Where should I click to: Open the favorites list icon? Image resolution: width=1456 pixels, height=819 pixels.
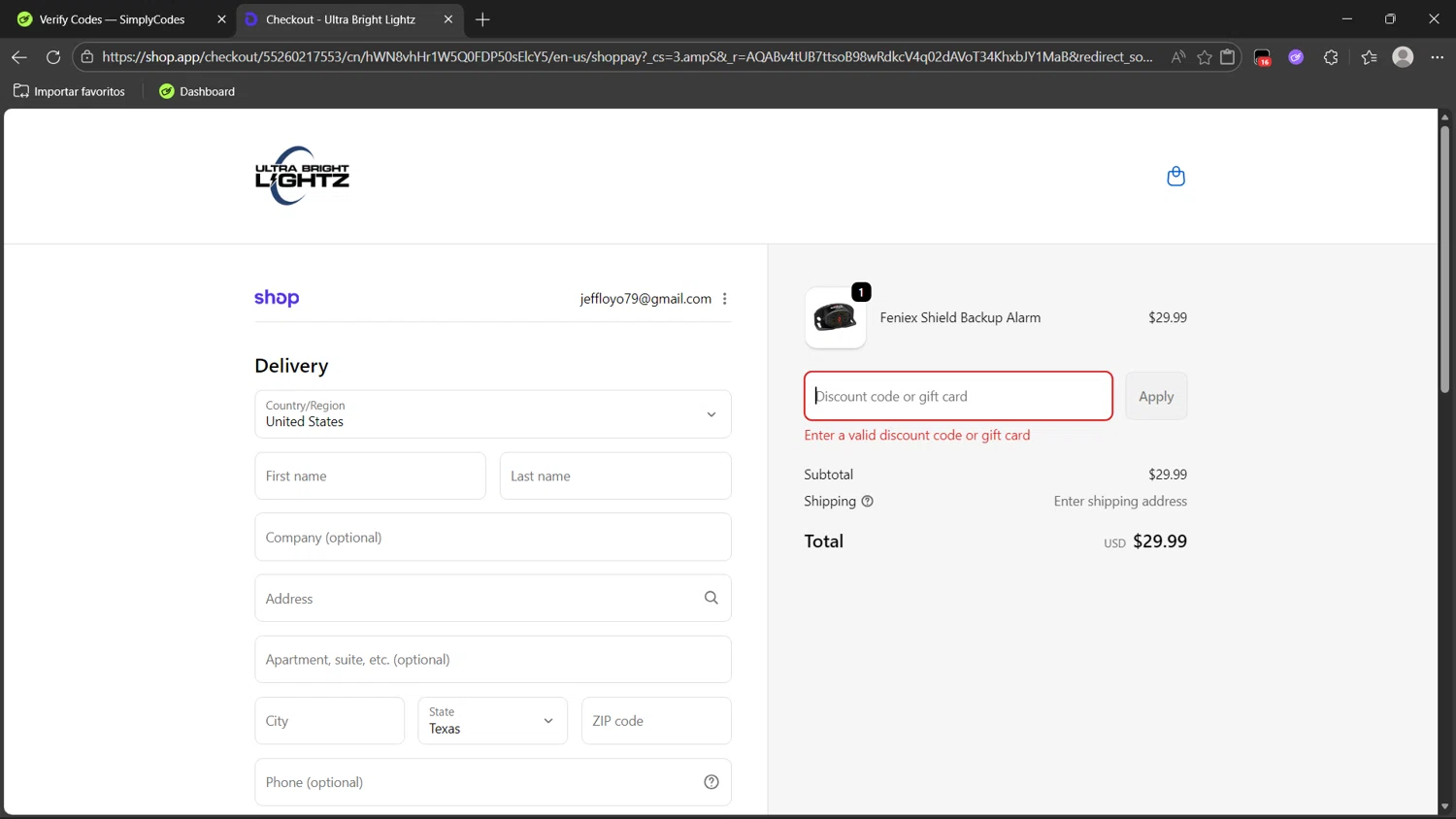[x=1369, y=57]
